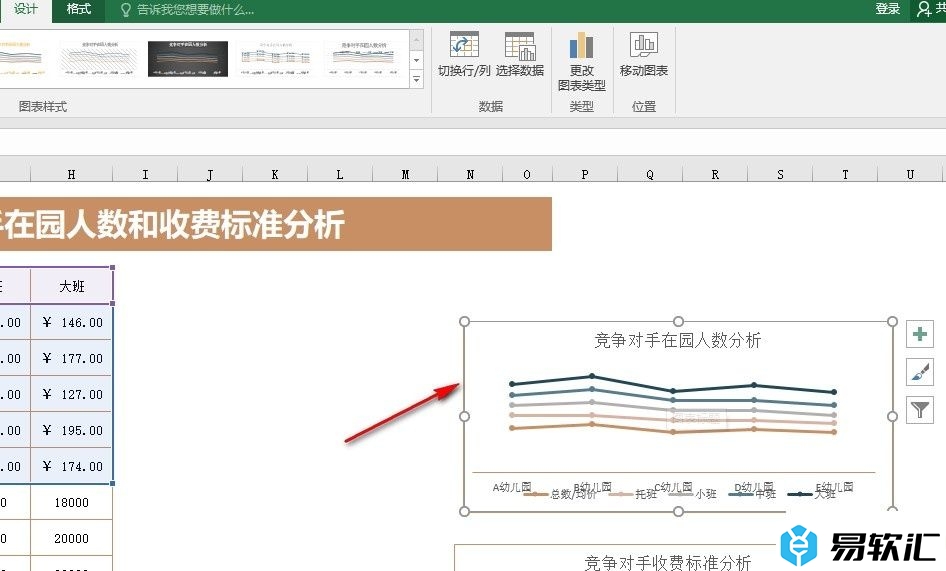
Task: Switch to the 格式 tab
Action: [x=78, y=9]
